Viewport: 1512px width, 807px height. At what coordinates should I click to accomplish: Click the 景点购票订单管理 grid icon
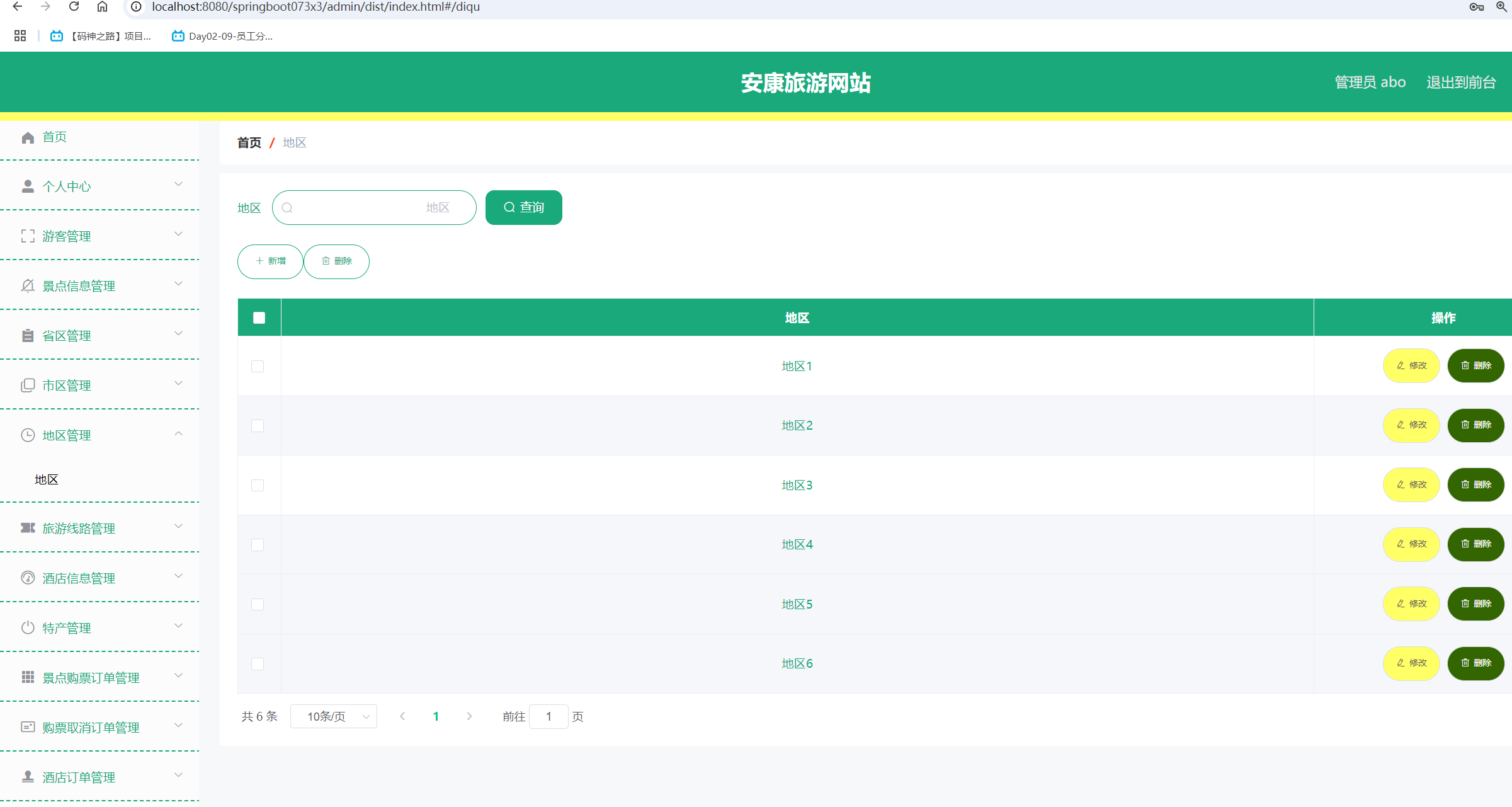coord(28,677)
